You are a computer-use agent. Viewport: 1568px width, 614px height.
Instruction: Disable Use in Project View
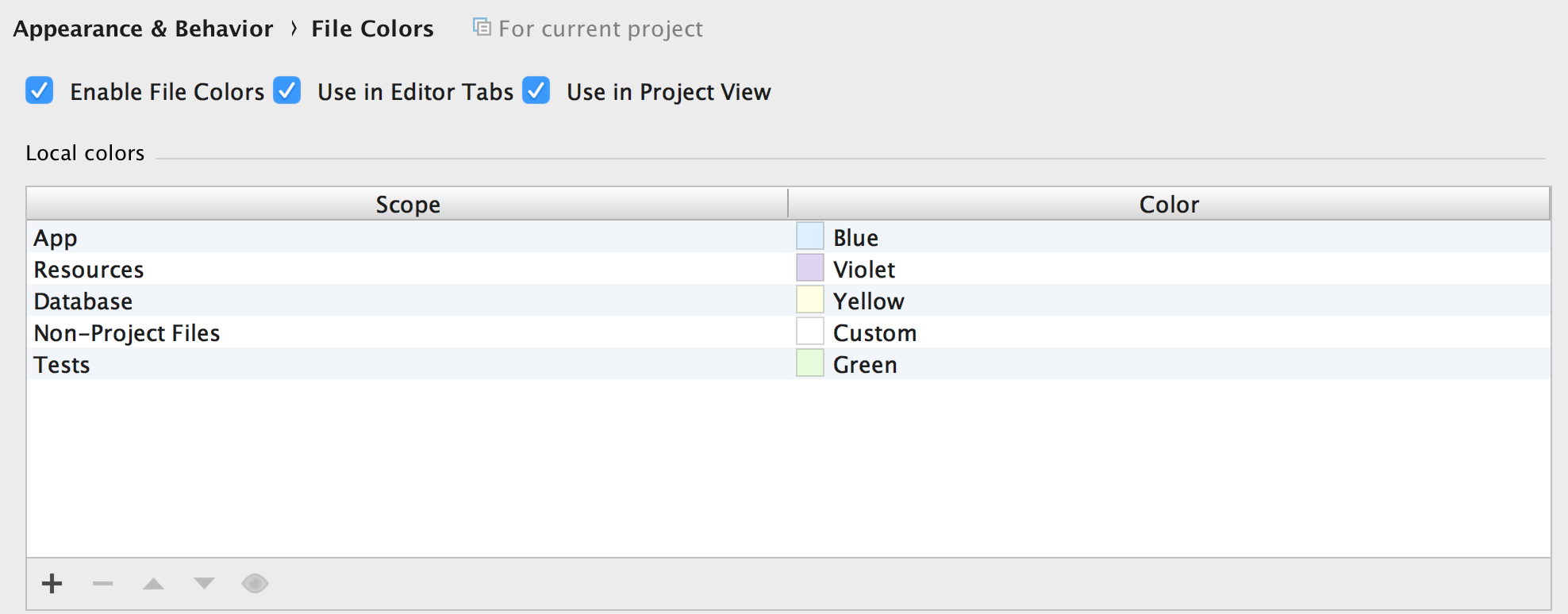tap(536, 91)
